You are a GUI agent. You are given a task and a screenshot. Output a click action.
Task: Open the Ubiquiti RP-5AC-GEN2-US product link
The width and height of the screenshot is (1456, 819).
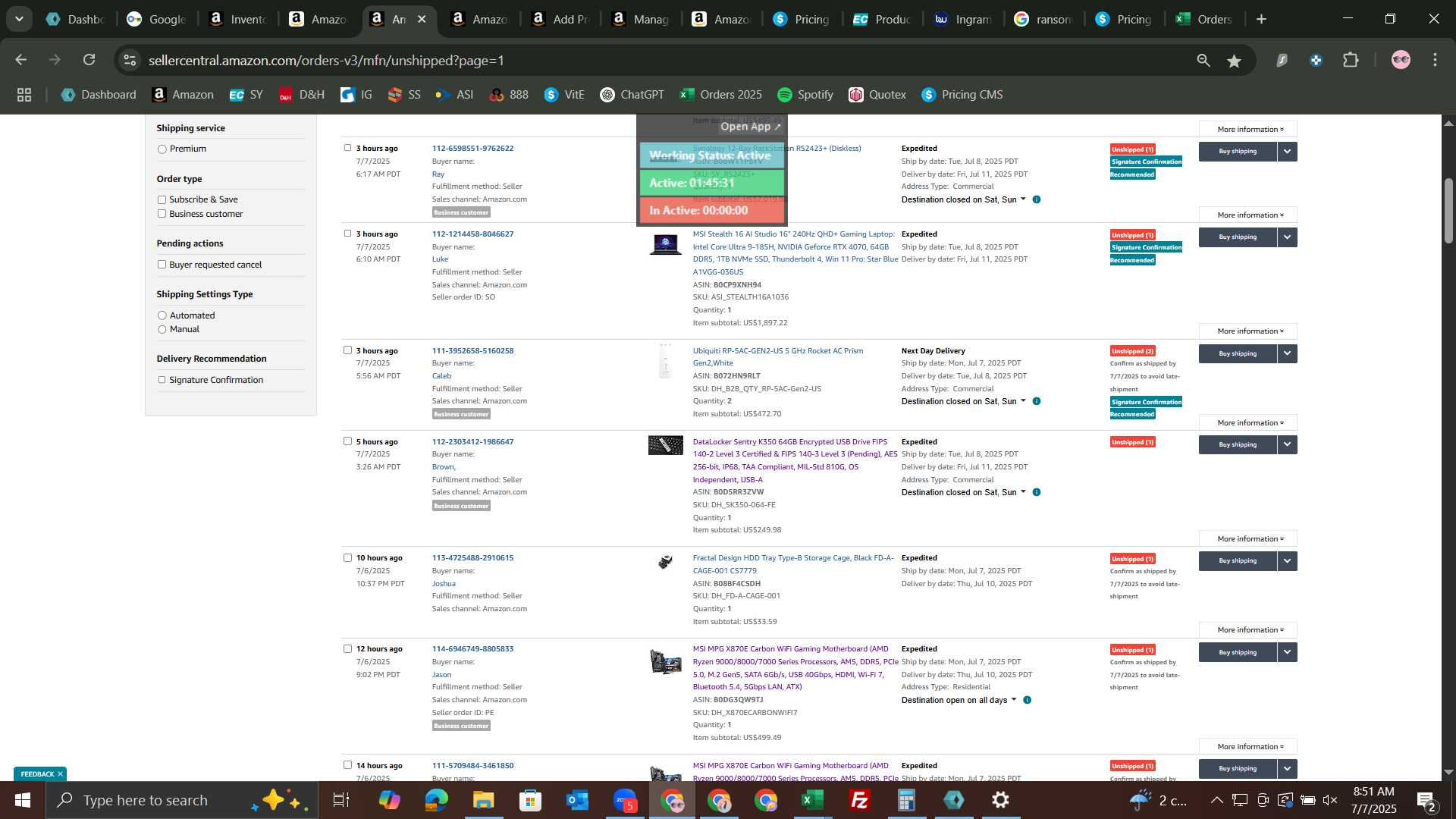click(x=777, y=356)
